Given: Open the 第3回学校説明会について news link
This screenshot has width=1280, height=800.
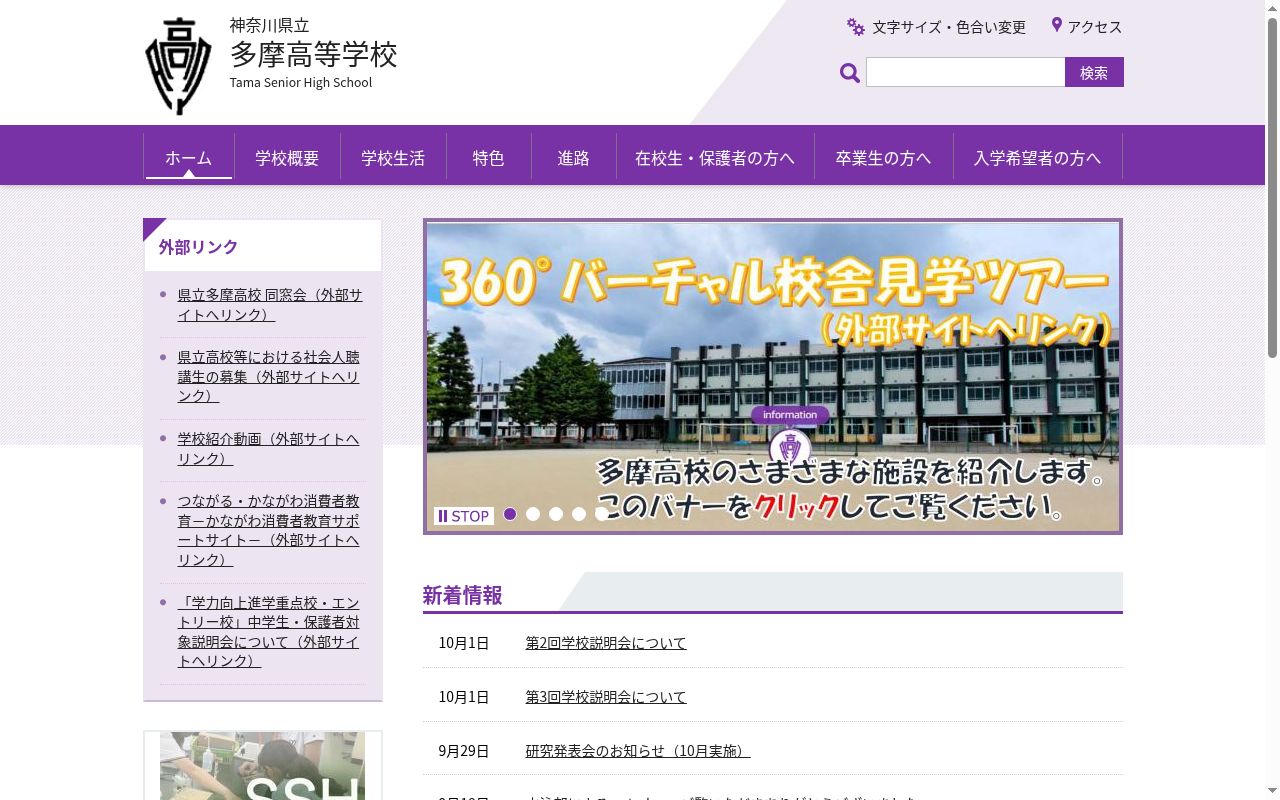Looking at the screenshot, I should pos(606,697).
